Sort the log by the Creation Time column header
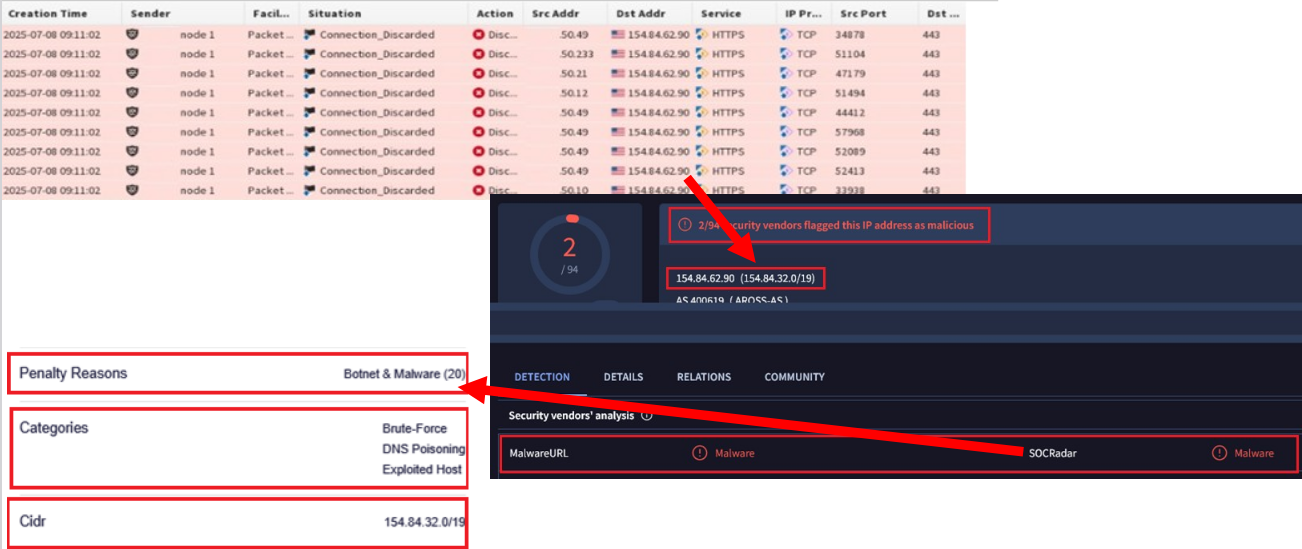 coord(47,14)
